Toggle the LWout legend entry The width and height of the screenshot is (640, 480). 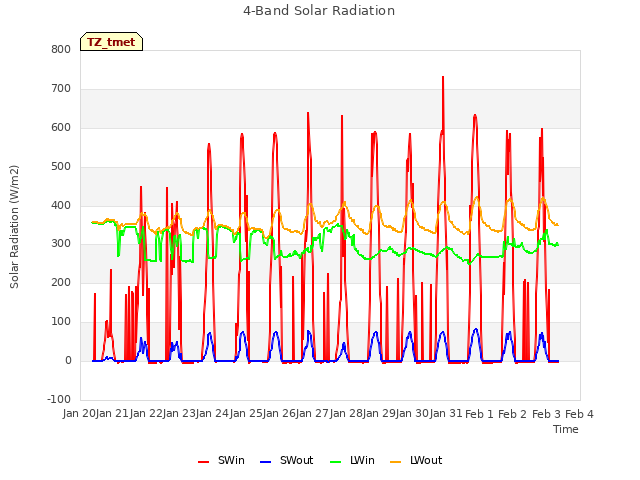[416, 460]
